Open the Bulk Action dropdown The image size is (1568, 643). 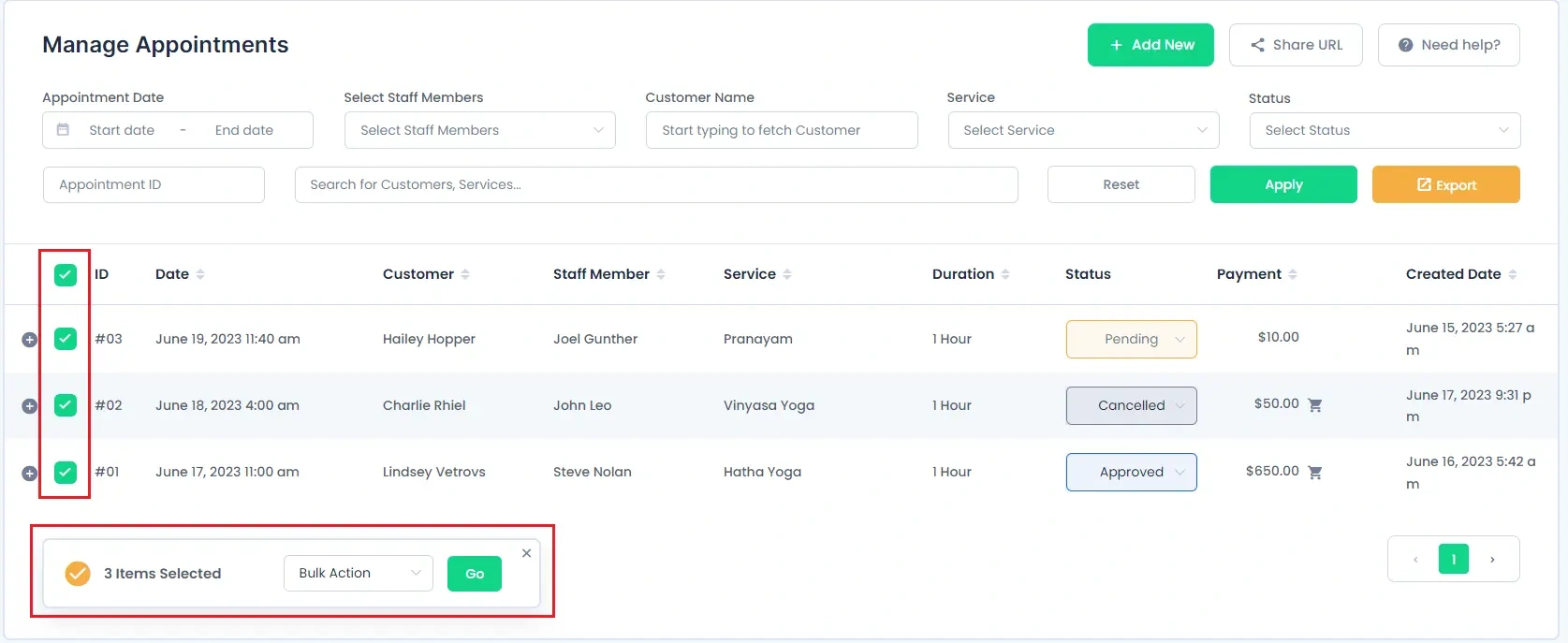coord(359,573)
